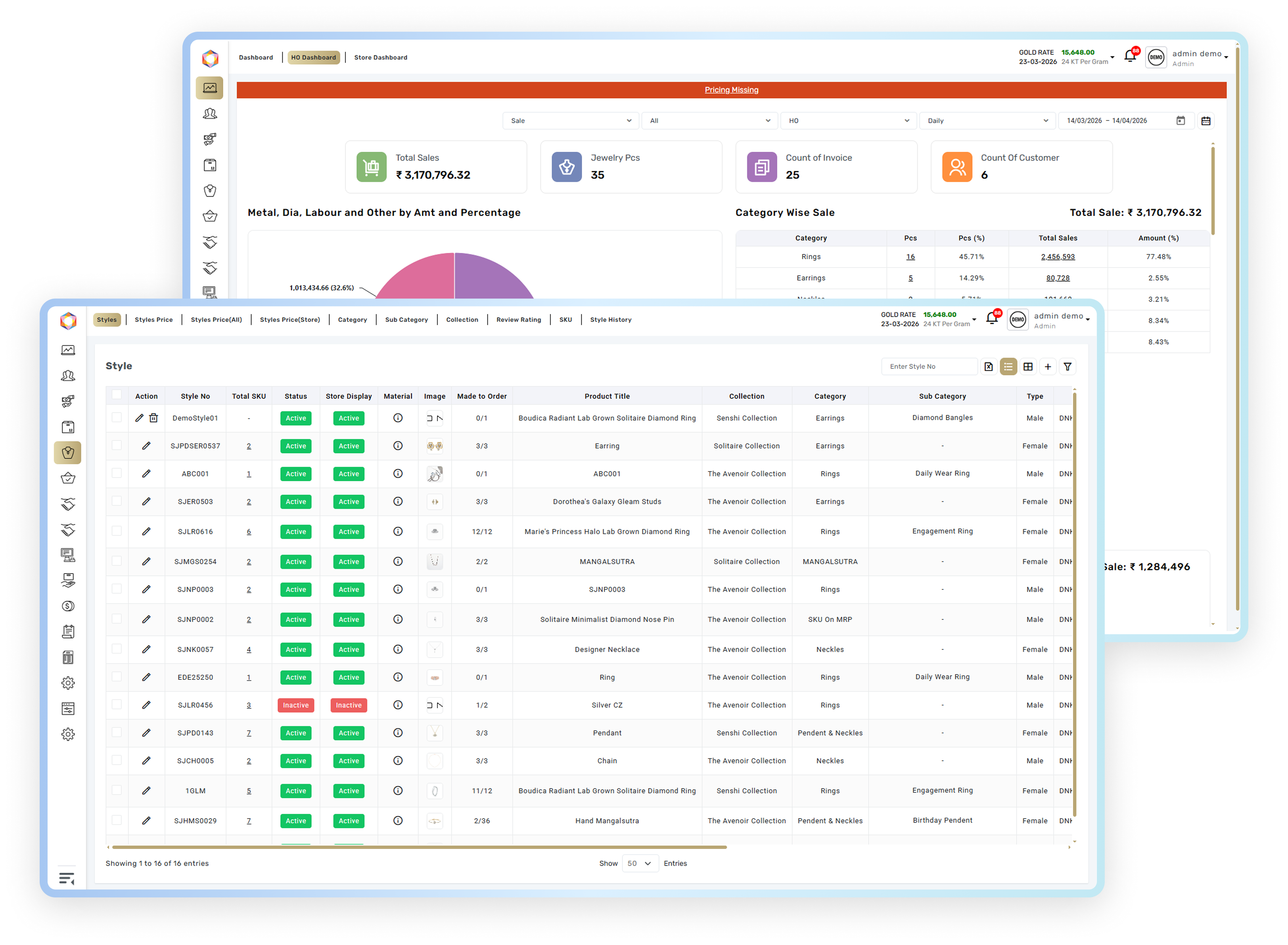Tick the checkbox for DemoStyle01 row
Viewport: 1288px width, 945px height.
click(117, 417)
